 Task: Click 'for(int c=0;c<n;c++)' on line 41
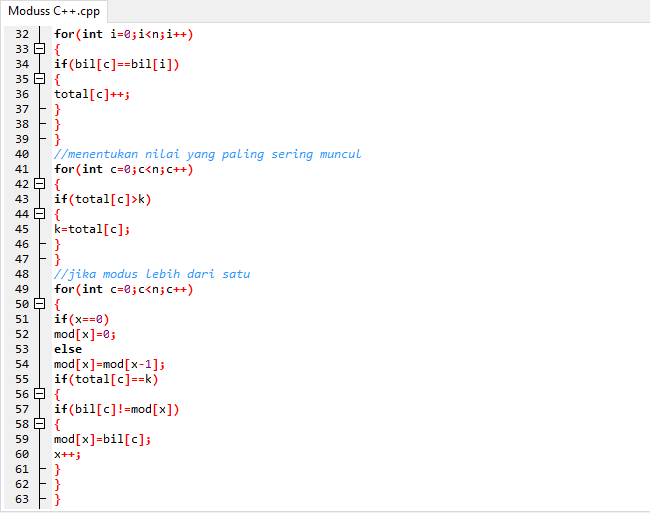124,169
